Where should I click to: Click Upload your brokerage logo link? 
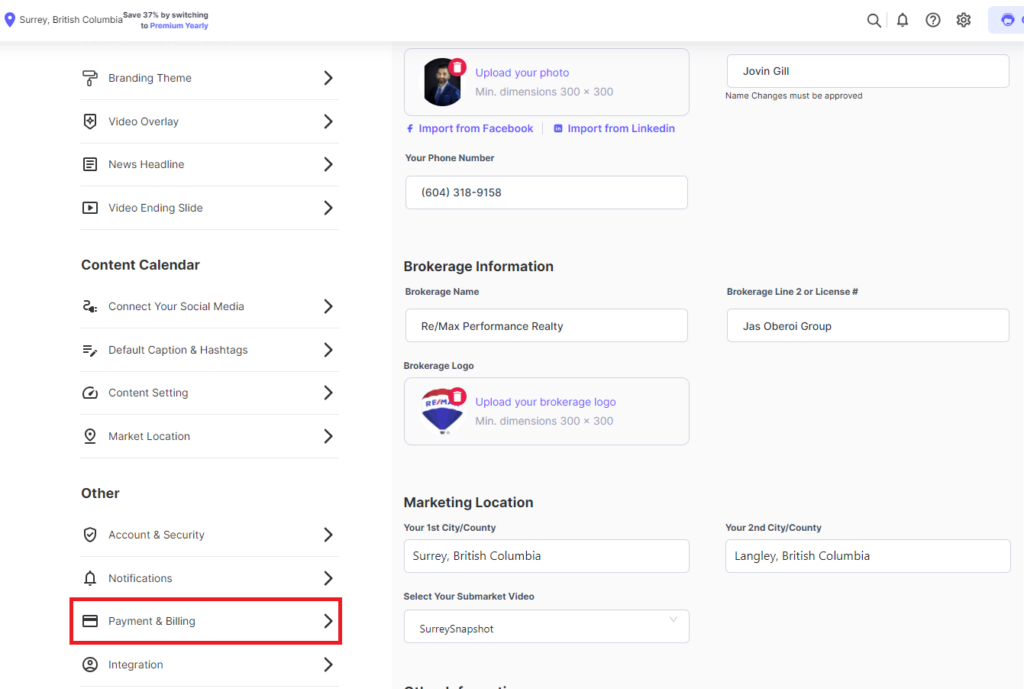pos(545,402)
